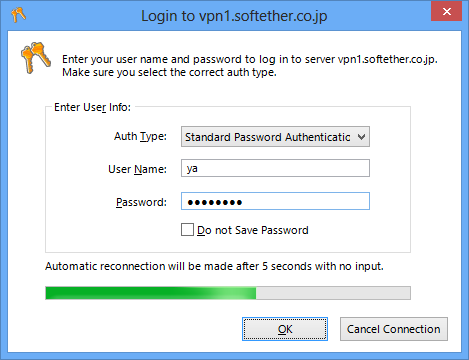Click the OK button
Viewport: 469px width, 360px height.
(285, 329)
